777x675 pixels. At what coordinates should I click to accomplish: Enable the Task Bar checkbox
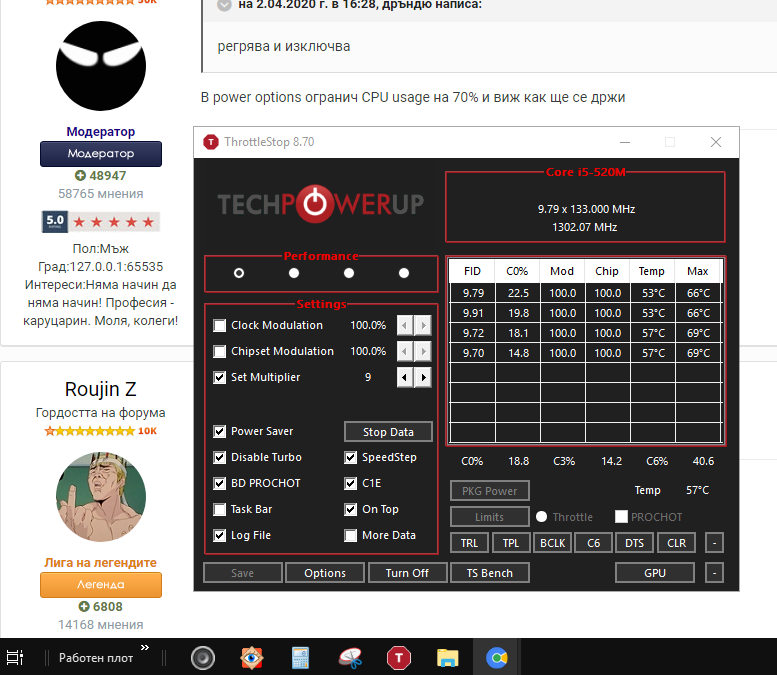[x=219, y=509]
